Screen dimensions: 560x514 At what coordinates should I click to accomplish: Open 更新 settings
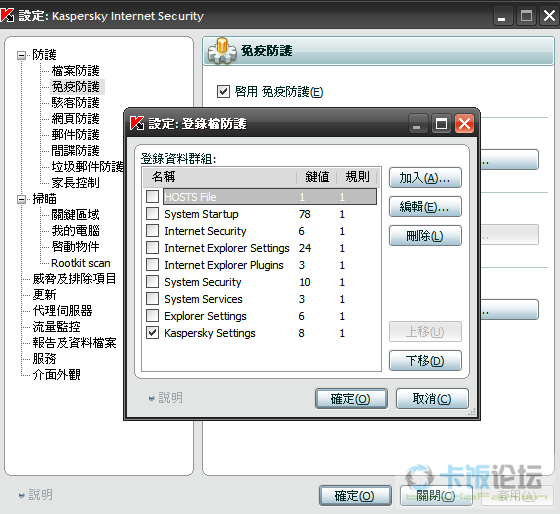[44, 295]
